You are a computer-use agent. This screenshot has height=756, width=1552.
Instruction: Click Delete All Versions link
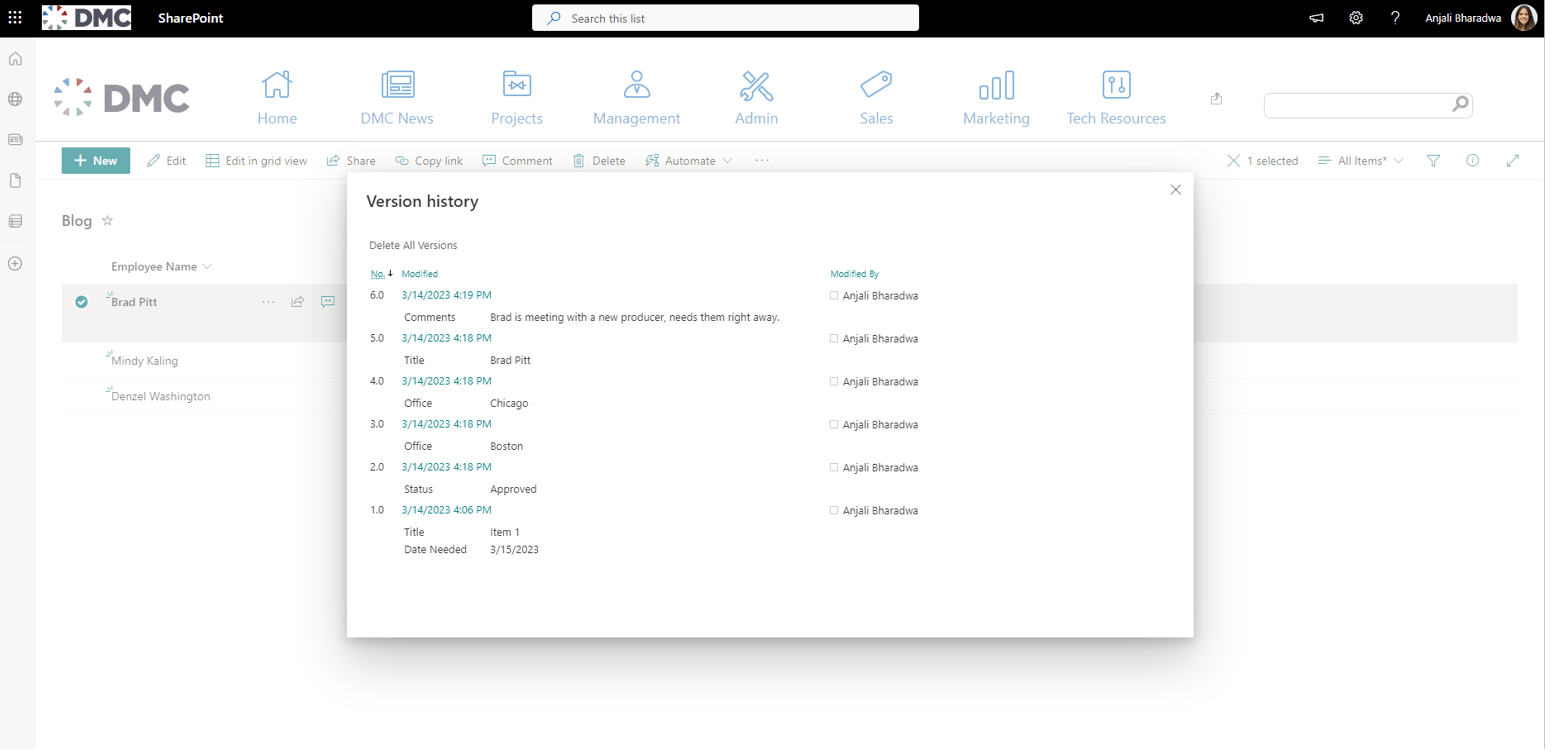point(415,247)
